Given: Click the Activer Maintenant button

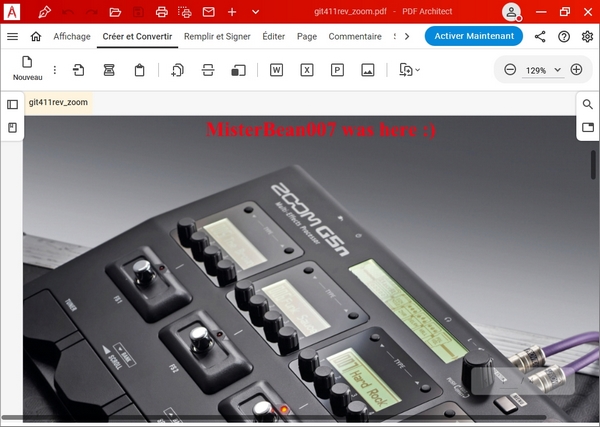Looking at the screenshot, I should click(x=474, y=36).
